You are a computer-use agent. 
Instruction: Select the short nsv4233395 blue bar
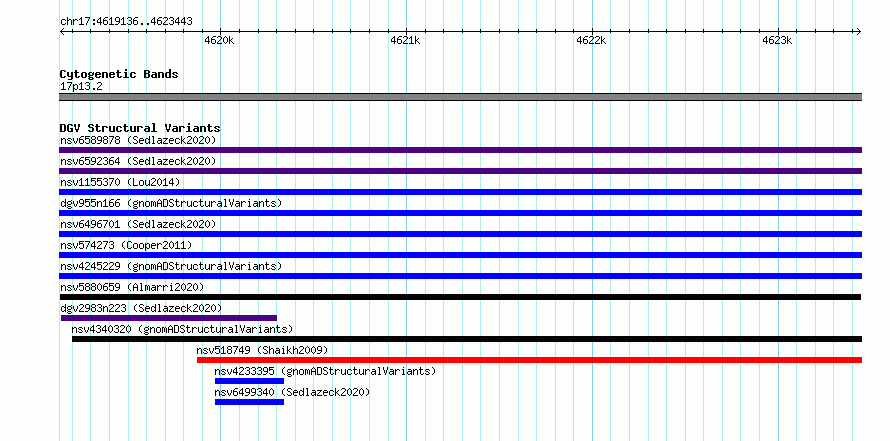point(249,381)
